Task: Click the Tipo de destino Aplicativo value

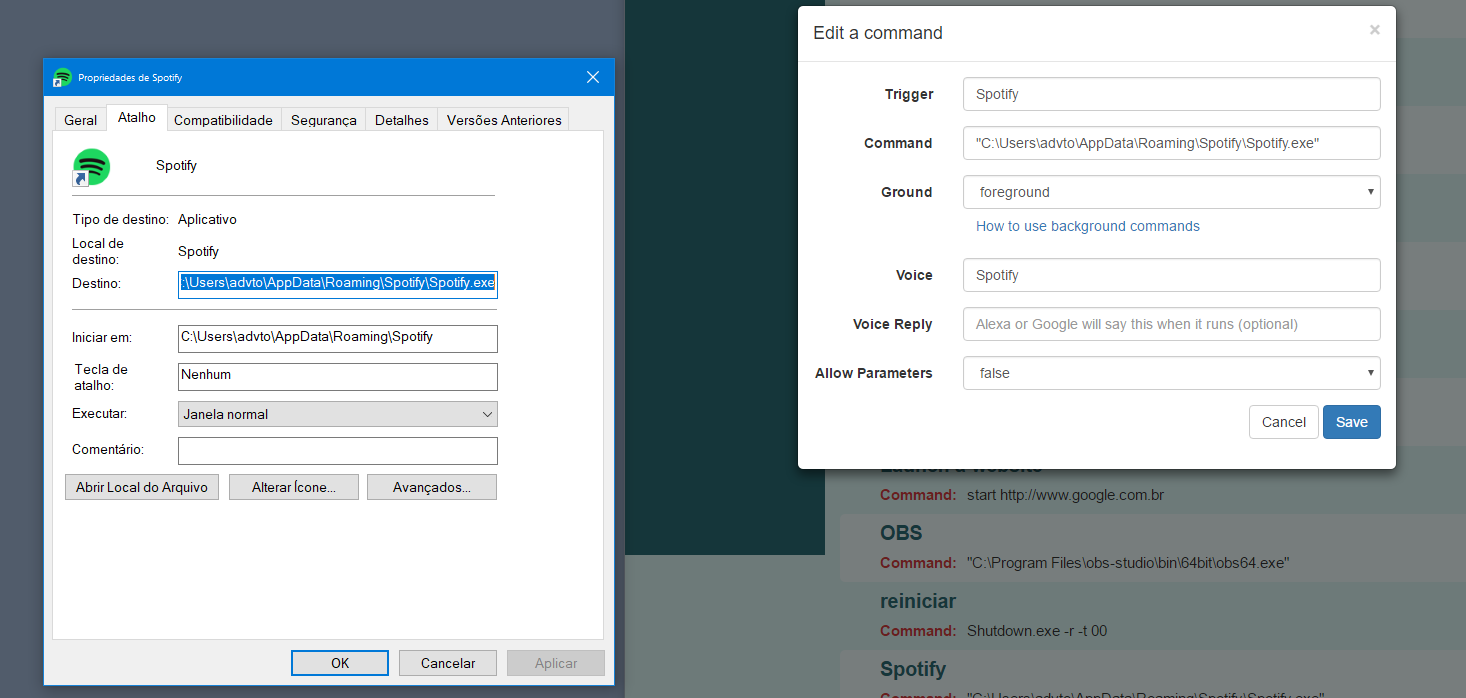Action: 207,219
